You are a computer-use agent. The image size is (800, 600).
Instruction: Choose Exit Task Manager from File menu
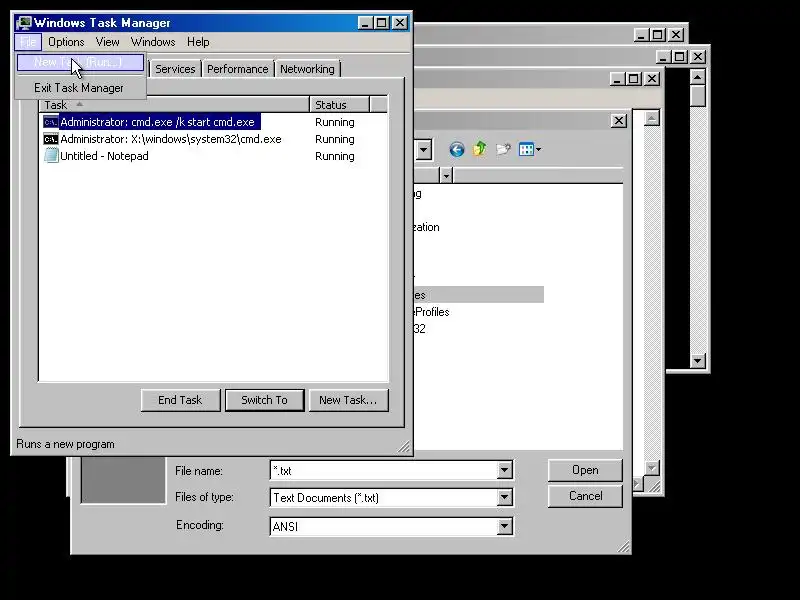click(81, 88)
